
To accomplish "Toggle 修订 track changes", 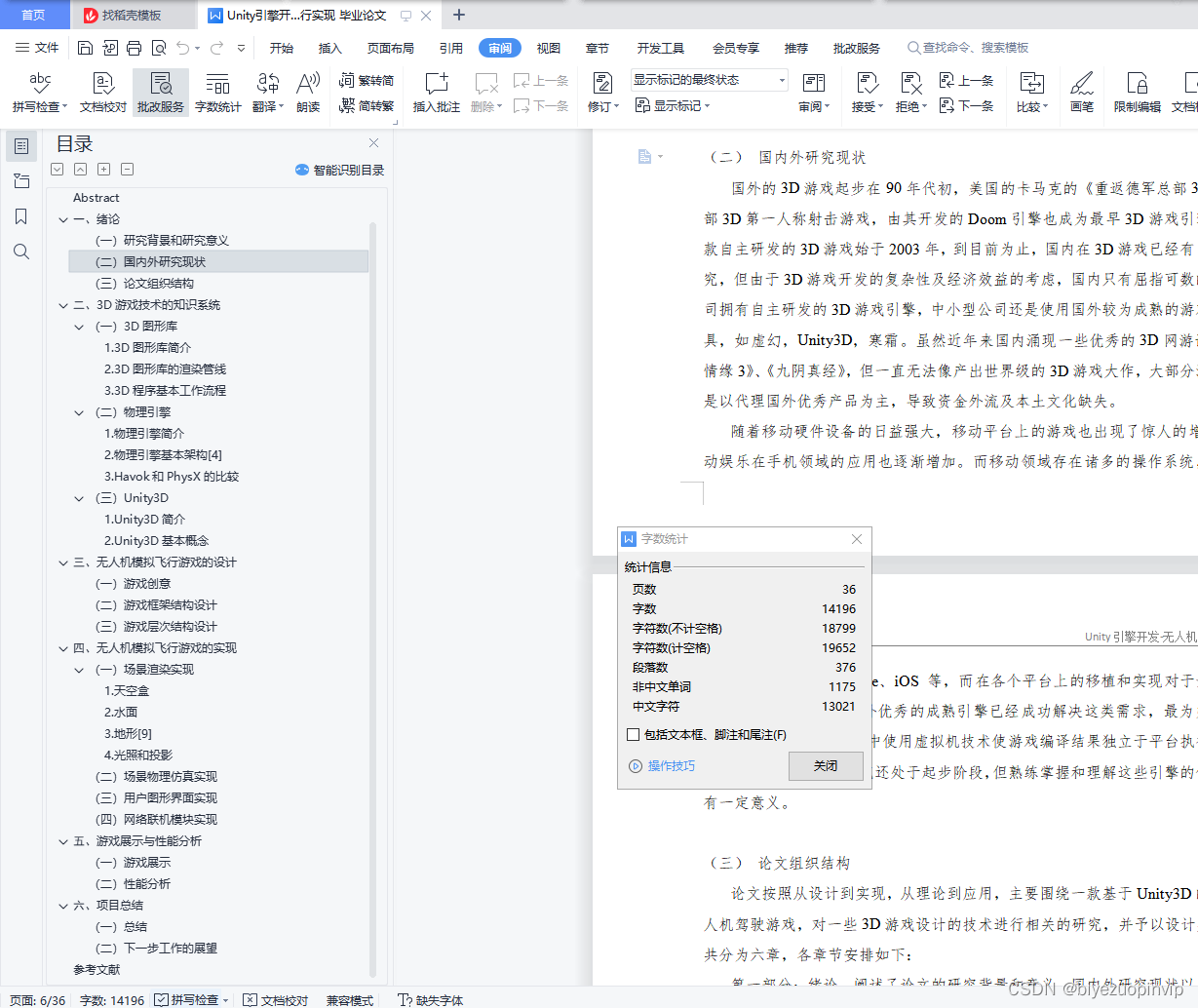I will click(x=603, y=93).
